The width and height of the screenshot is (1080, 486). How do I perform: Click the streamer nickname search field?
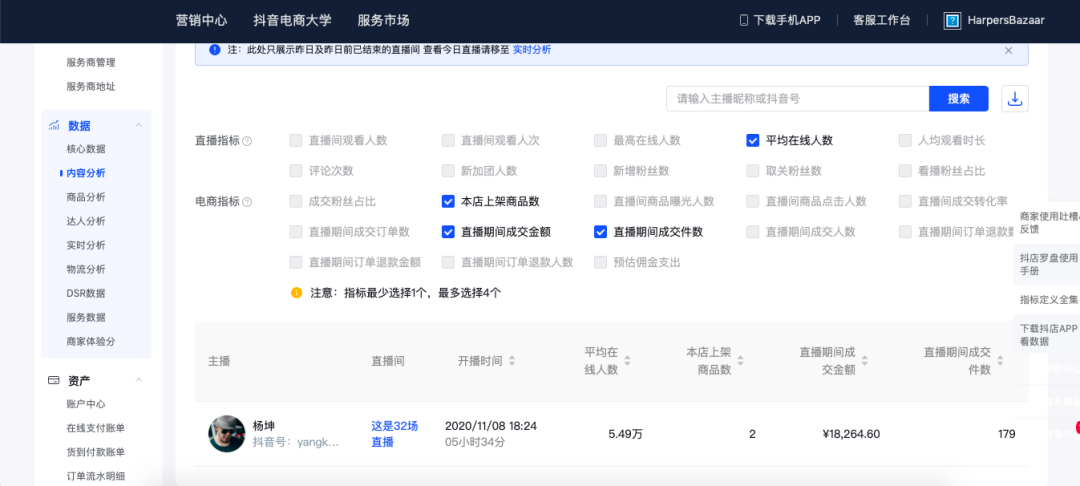pos(797,99)
